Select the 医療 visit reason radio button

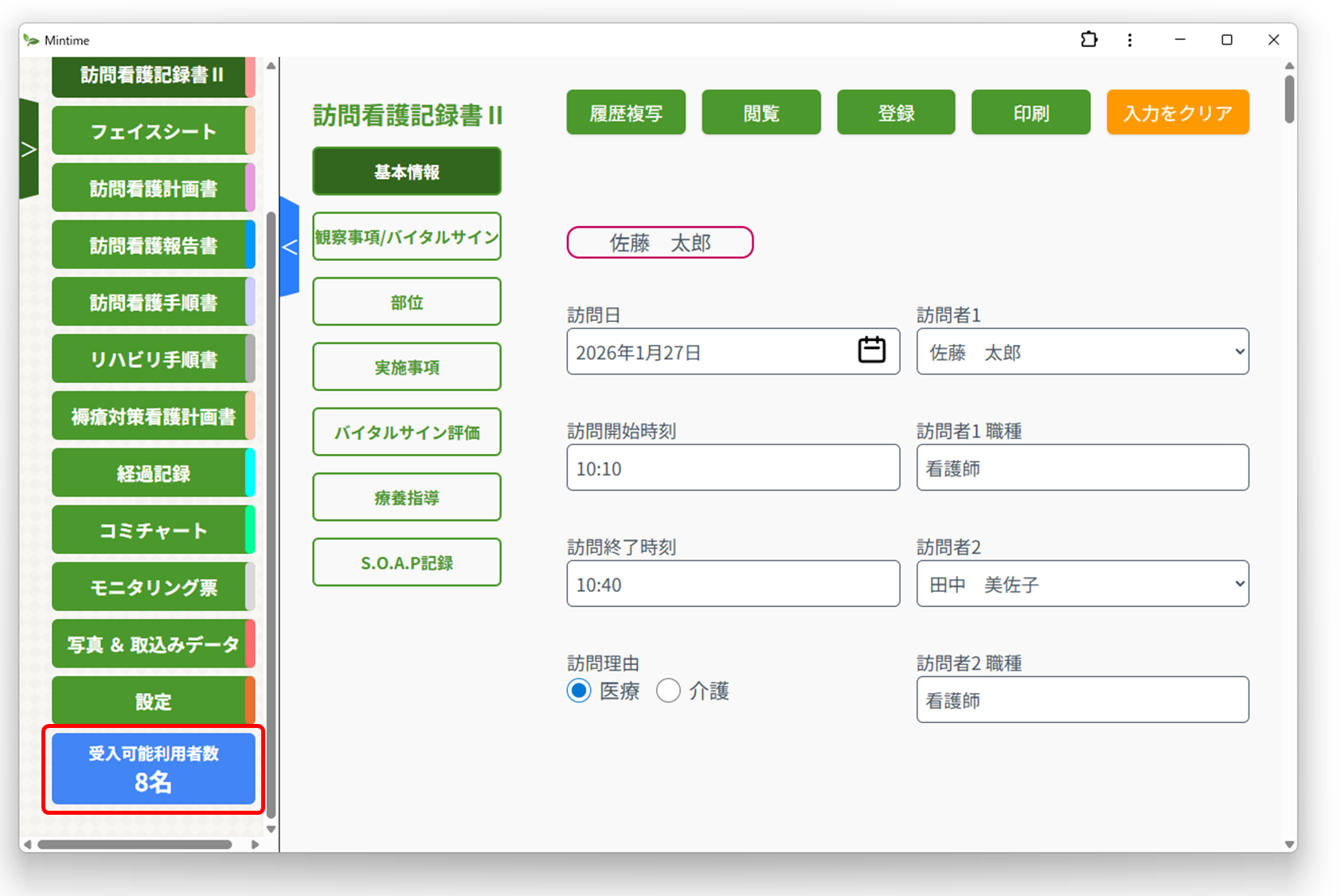point(578,691)
